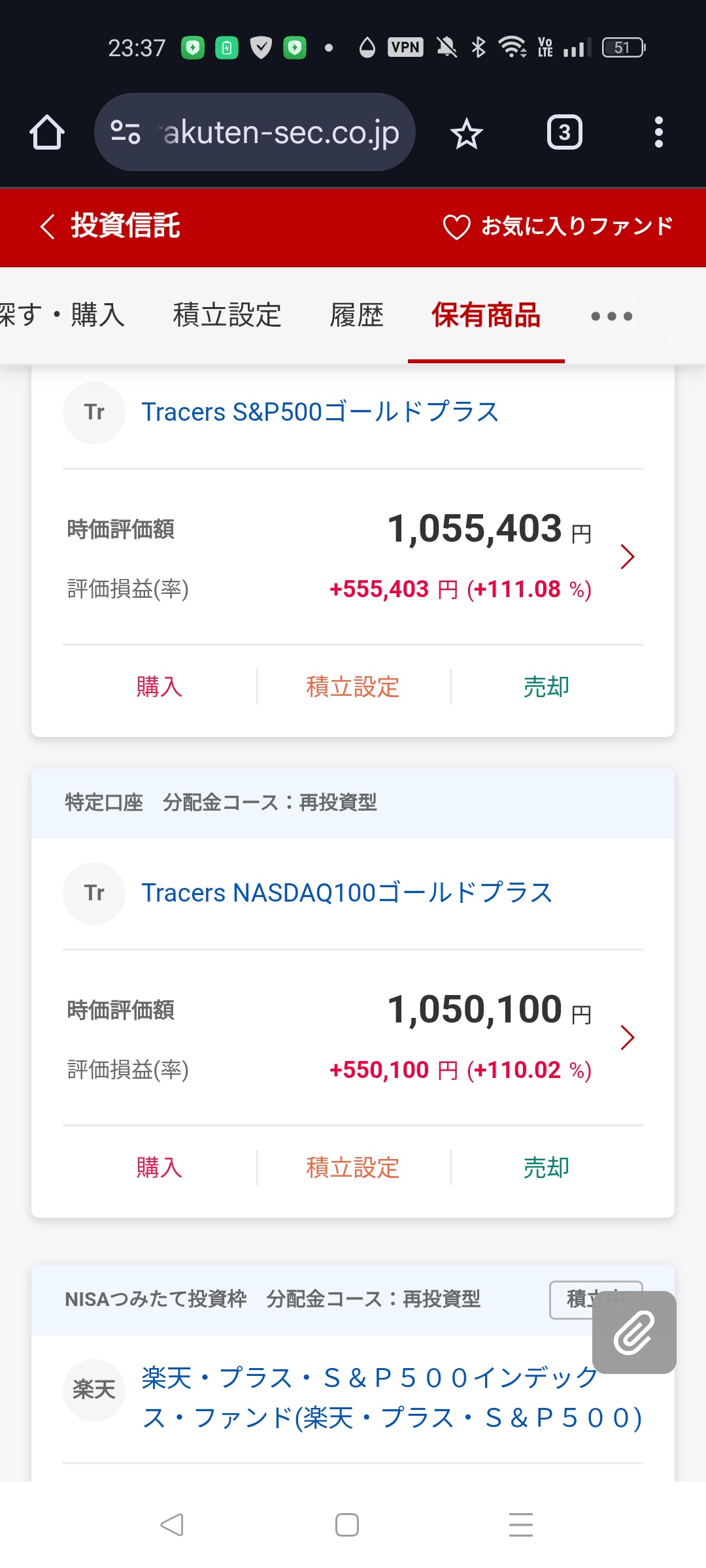Image resolution: width=706 pixels, height=1568 pixels.
Task: Tap 積立設定 under Tracers S&P500 card
Action: pos(353,687)
